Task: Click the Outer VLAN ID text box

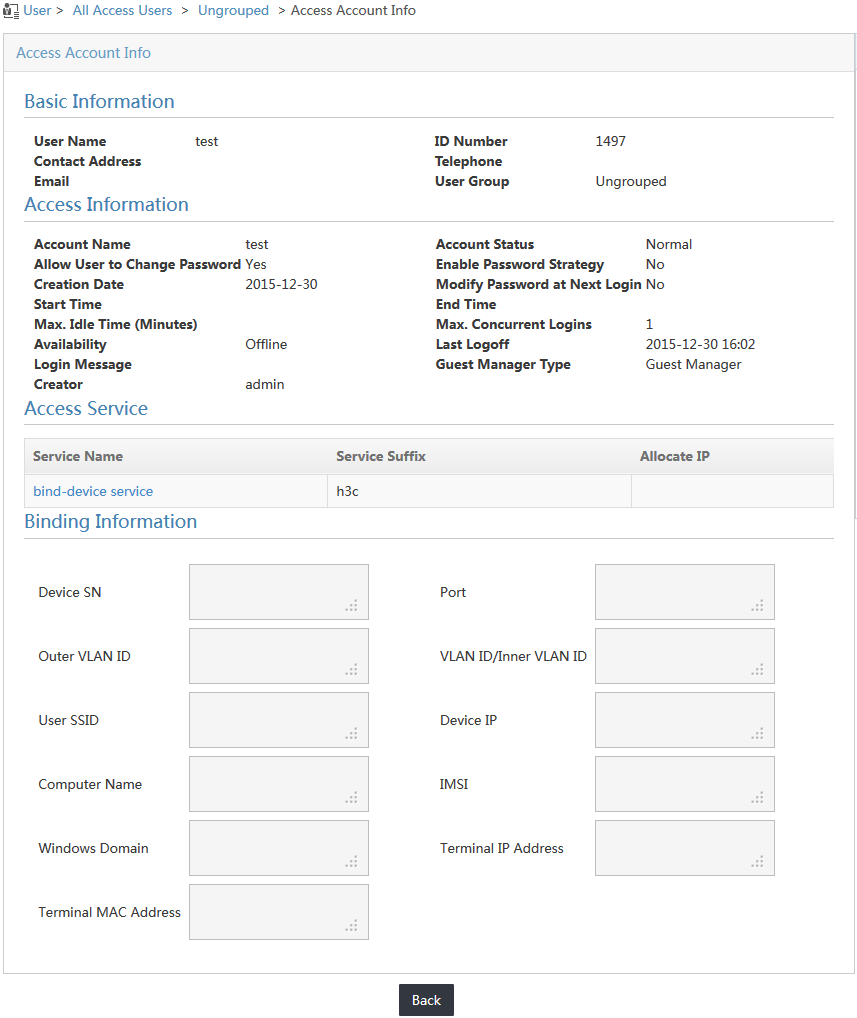Action: (279, 656)
